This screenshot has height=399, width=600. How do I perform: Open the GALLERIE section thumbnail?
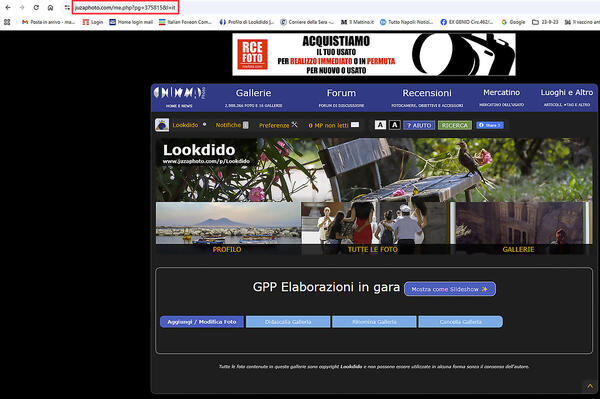521,228
